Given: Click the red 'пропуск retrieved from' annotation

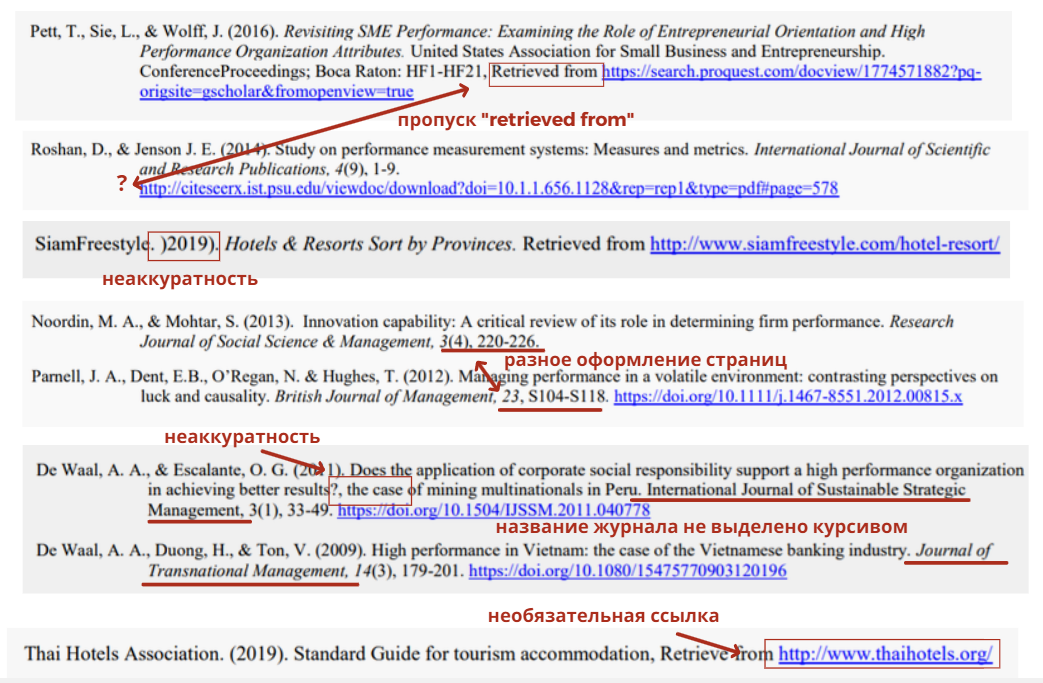Looking at the screenshot, I should coord(516,120).
